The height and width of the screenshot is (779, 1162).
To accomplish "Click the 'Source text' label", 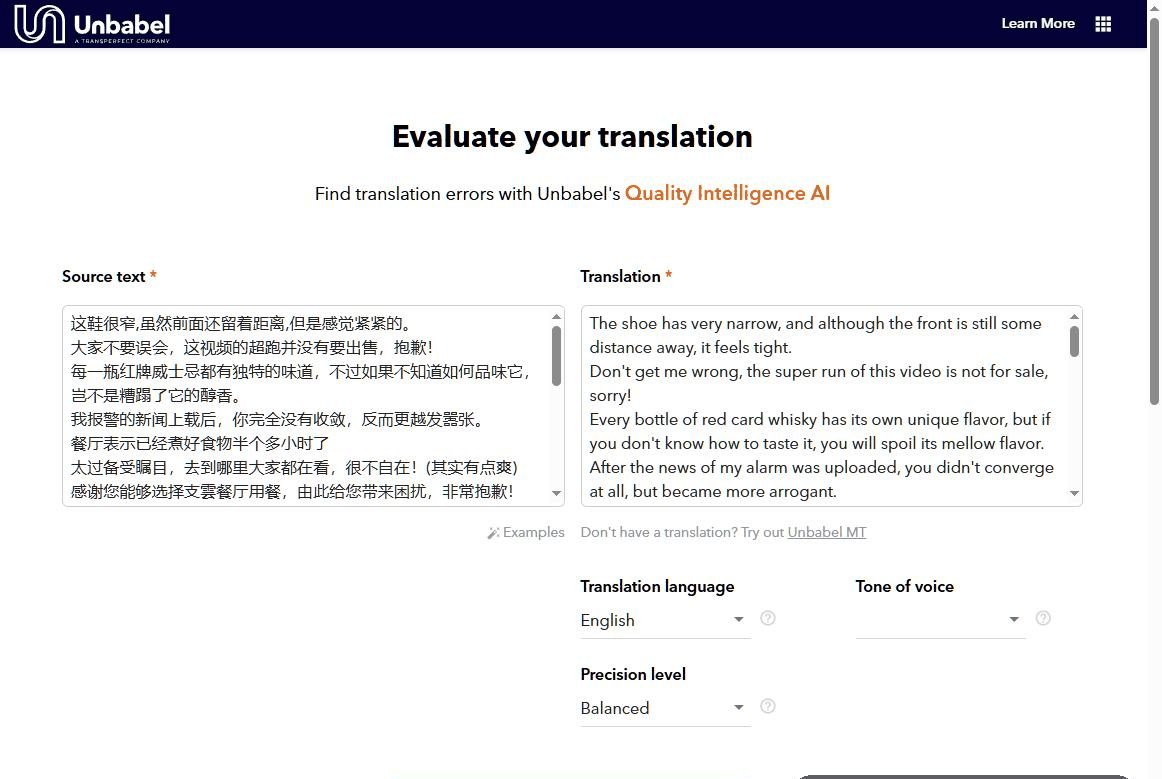I will 104,276.
